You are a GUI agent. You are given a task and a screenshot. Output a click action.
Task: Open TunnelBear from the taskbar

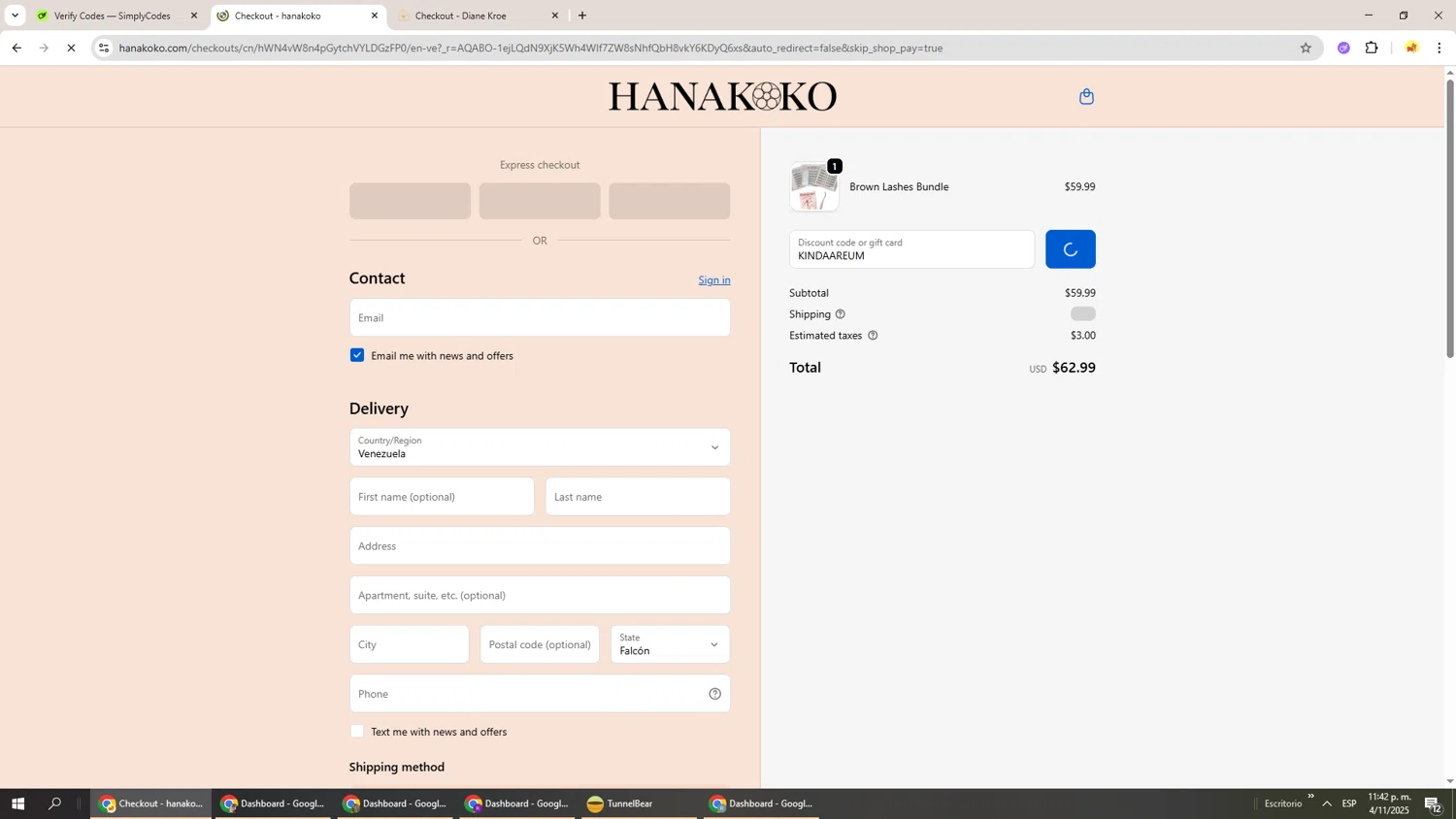(x=640, y=803)
